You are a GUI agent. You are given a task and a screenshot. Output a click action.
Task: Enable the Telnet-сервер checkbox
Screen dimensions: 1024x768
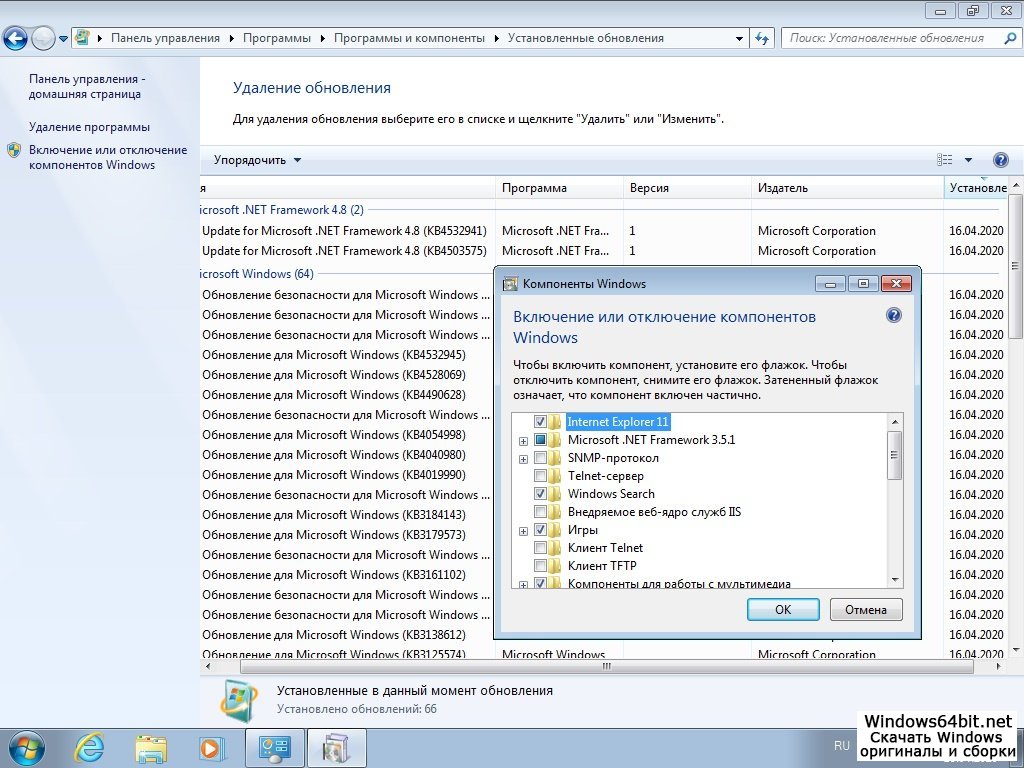[x=541, y=476]
